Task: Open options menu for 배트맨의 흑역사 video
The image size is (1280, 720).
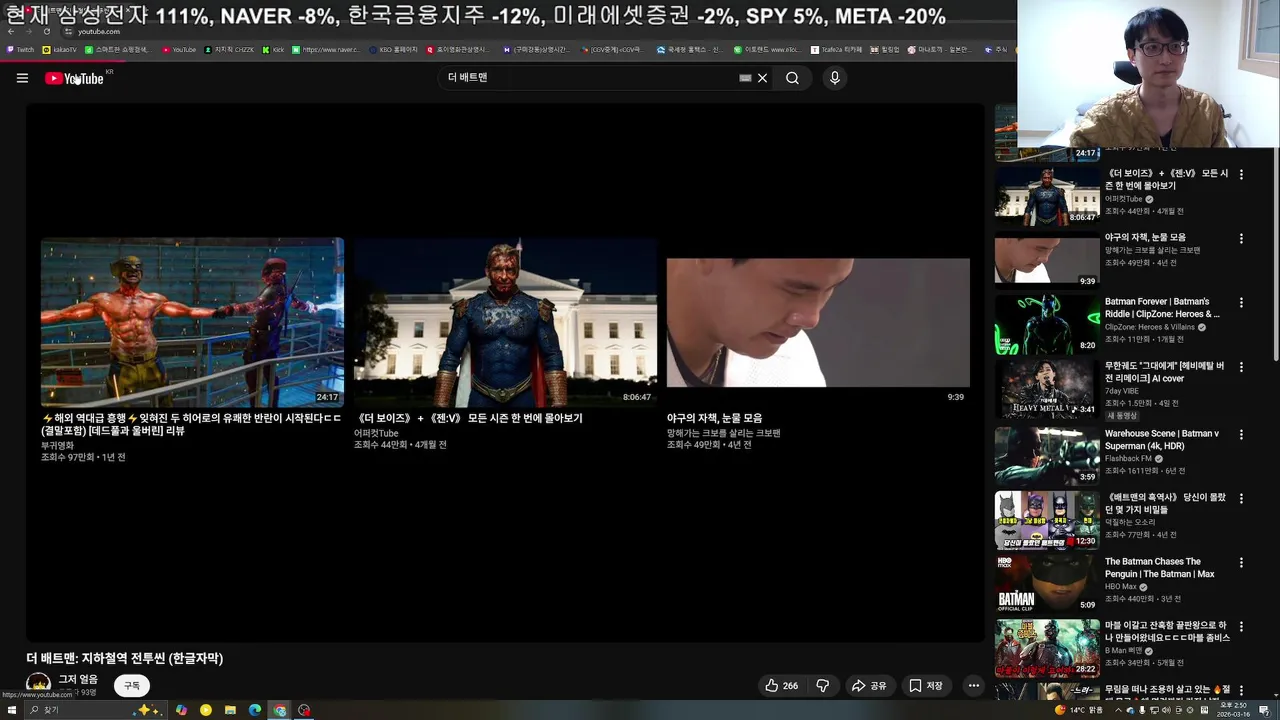Action: [1241, 499]
